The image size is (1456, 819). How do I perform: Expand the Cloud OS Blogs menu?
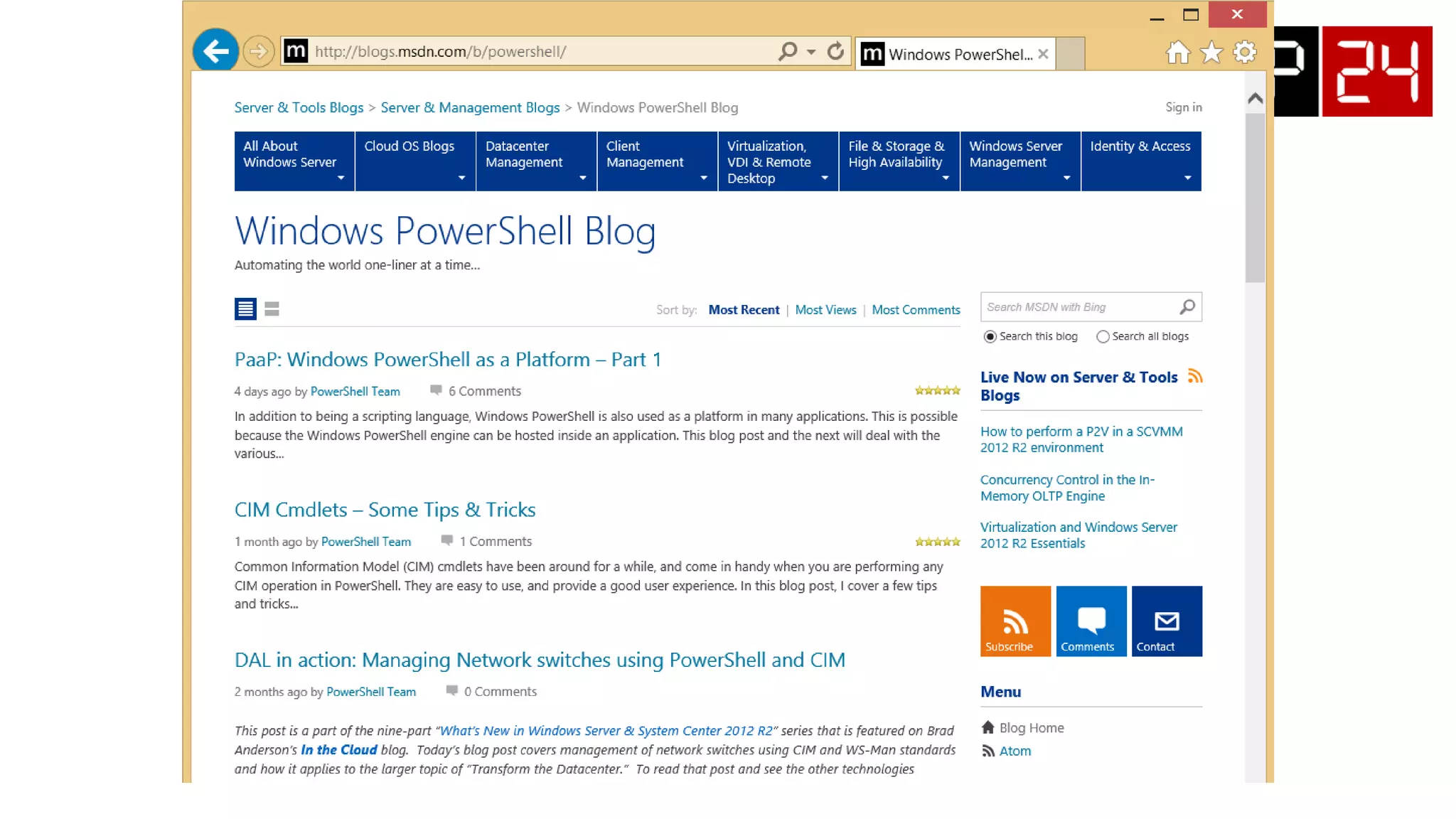coord(415,161)
